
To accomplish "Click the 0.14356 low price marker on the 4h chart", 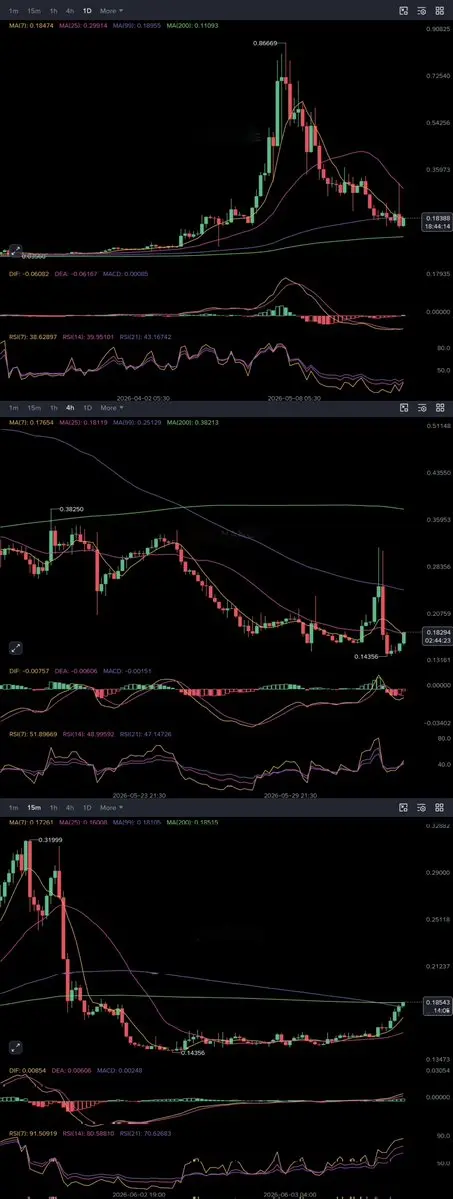I will coord(367,657).
